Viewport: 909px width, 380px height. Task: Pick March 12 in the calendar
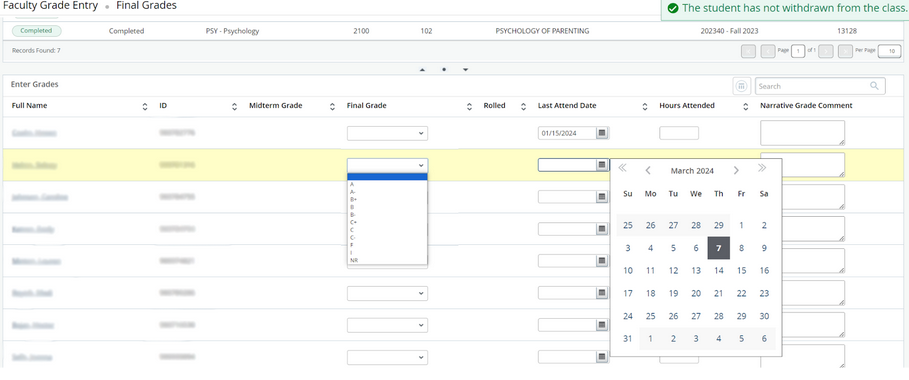point(673,270)
